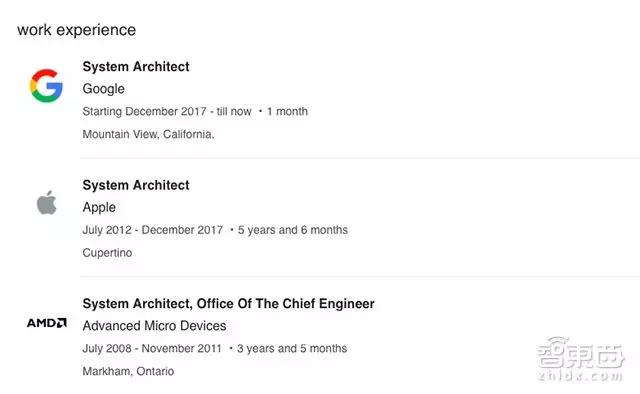Click 5 years and 6 months duration
Viewport: 640px width, 394px height.
tap(293, 230)
